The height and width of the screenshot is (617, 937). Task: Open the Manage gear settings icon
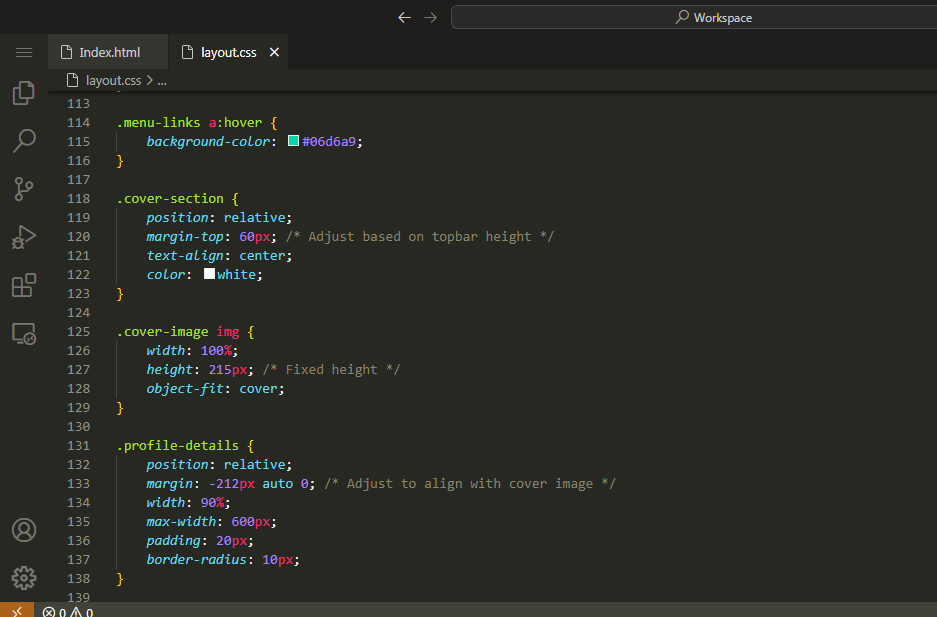[24, 578]
